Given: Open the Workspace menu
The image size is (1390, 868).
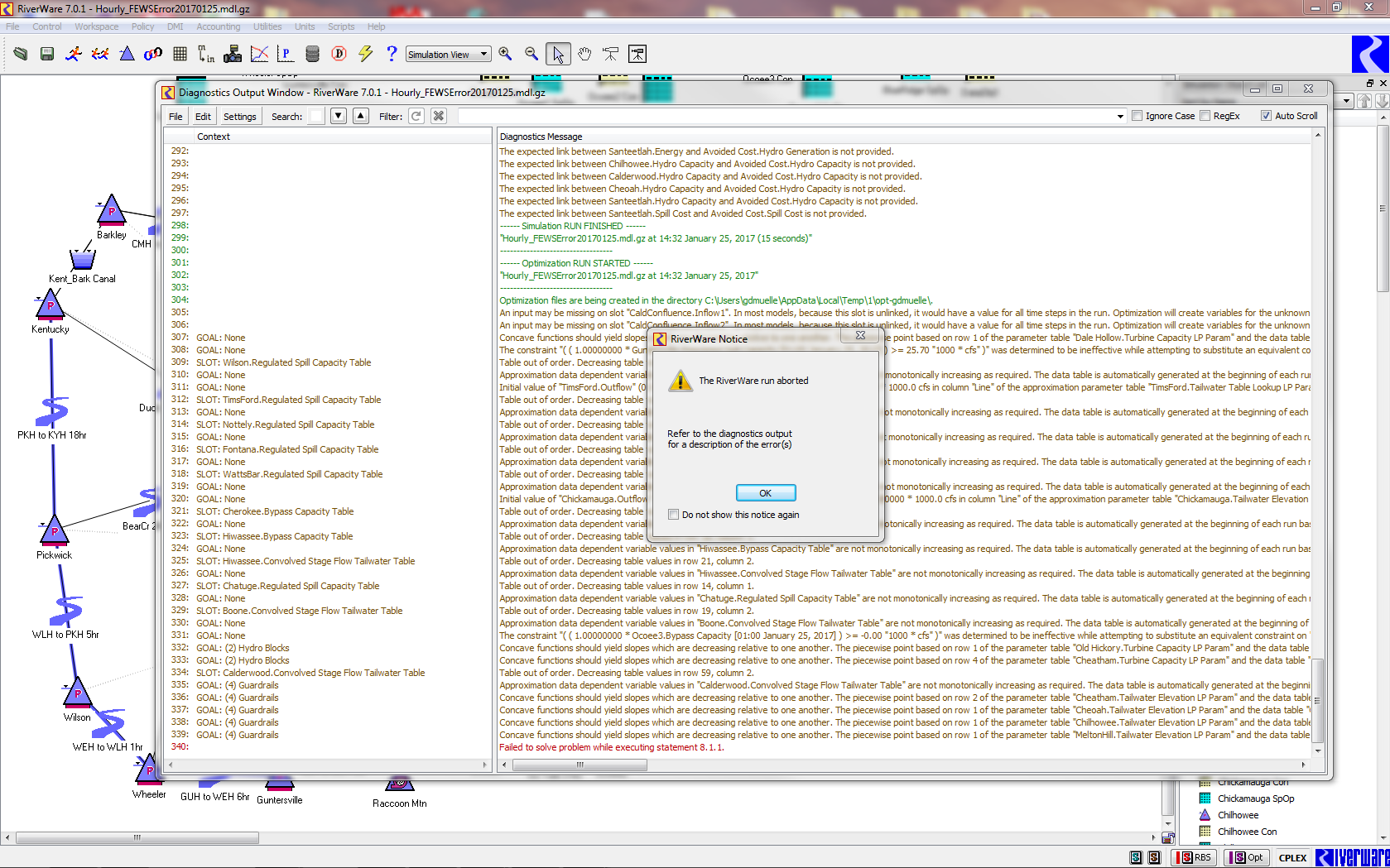Looking at the screenshot, I should tap(97, 26).
